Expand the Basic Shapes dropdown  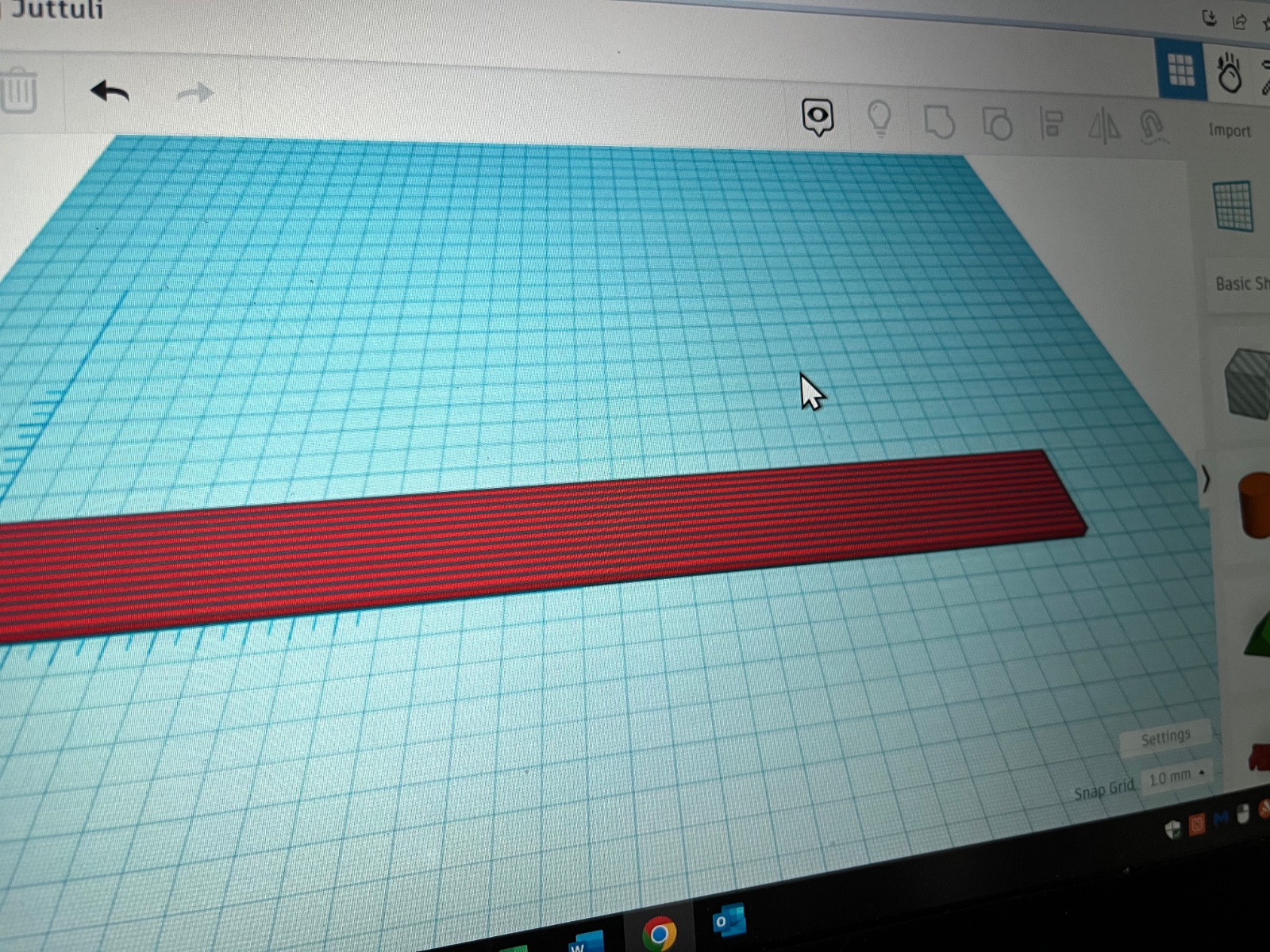click(x=1241, y=283)
